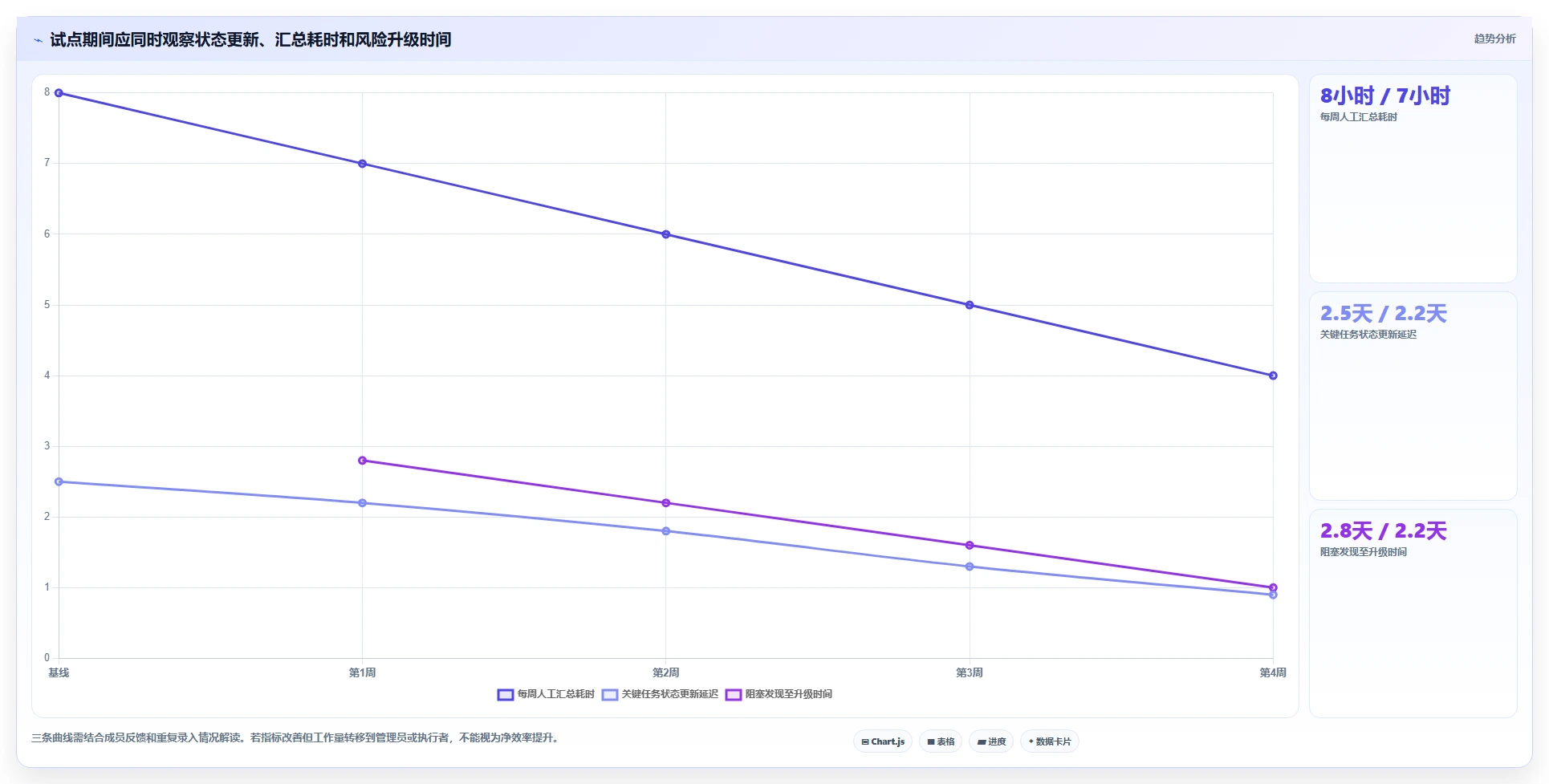Click the footnote text beginning 三条曲线需结合
1549x784 pixels.
point(295,737)
